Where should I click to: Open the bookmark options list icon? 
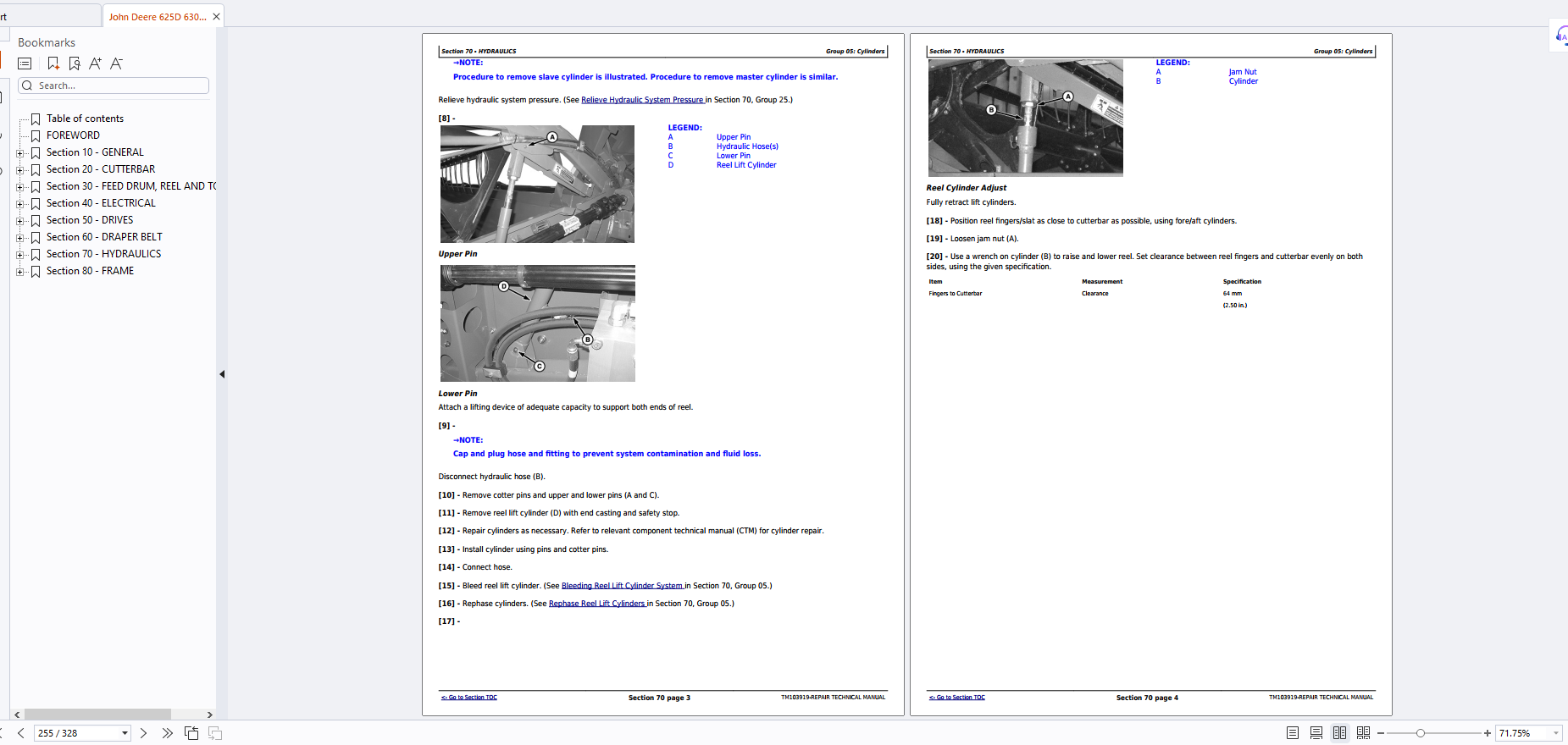click(x=25, y=63)
